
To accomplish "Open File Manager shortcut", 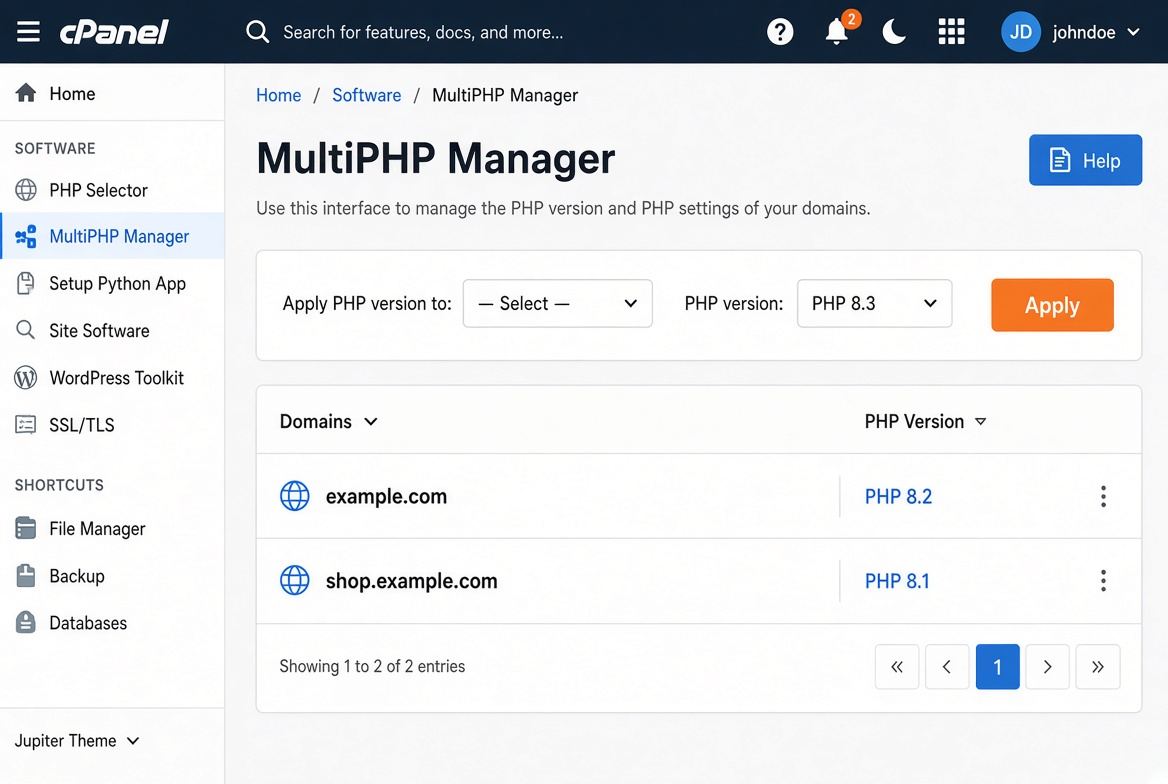I will 112,528.
